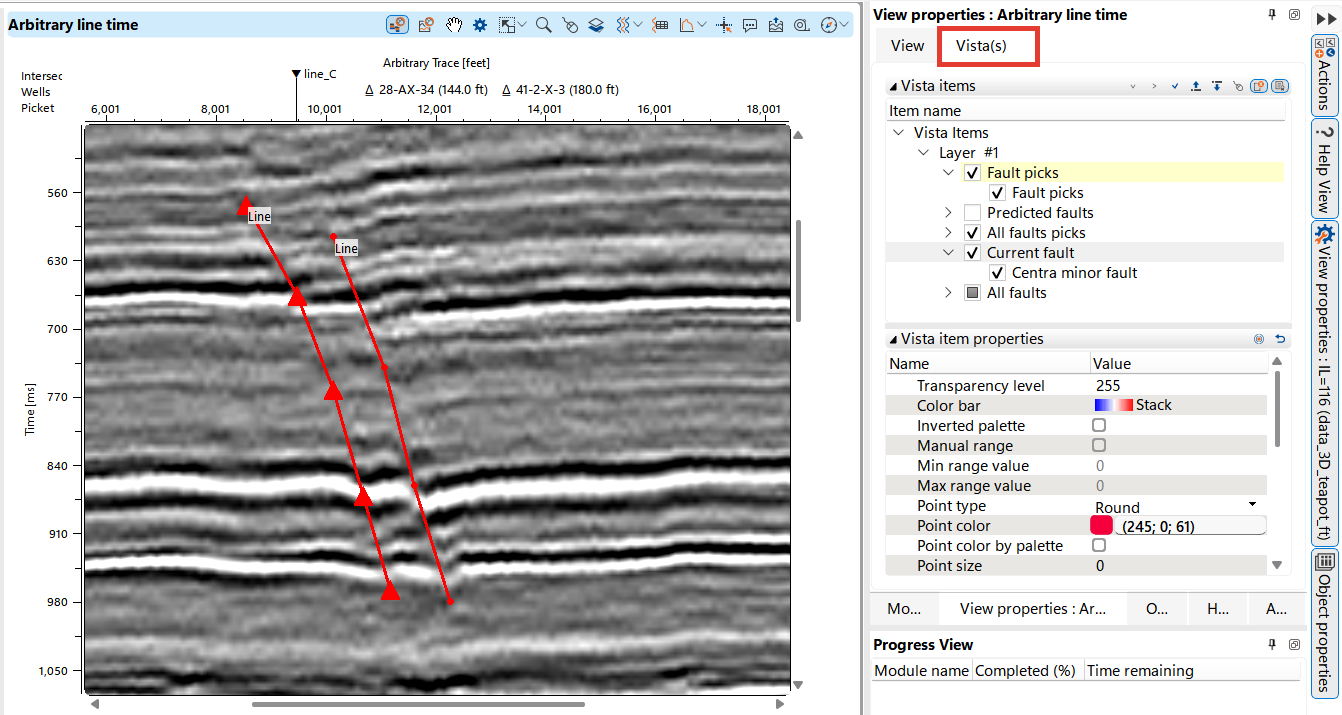Expand the All faults picks item
Screen dimensions: 1342x715
[x=947, y=232]
